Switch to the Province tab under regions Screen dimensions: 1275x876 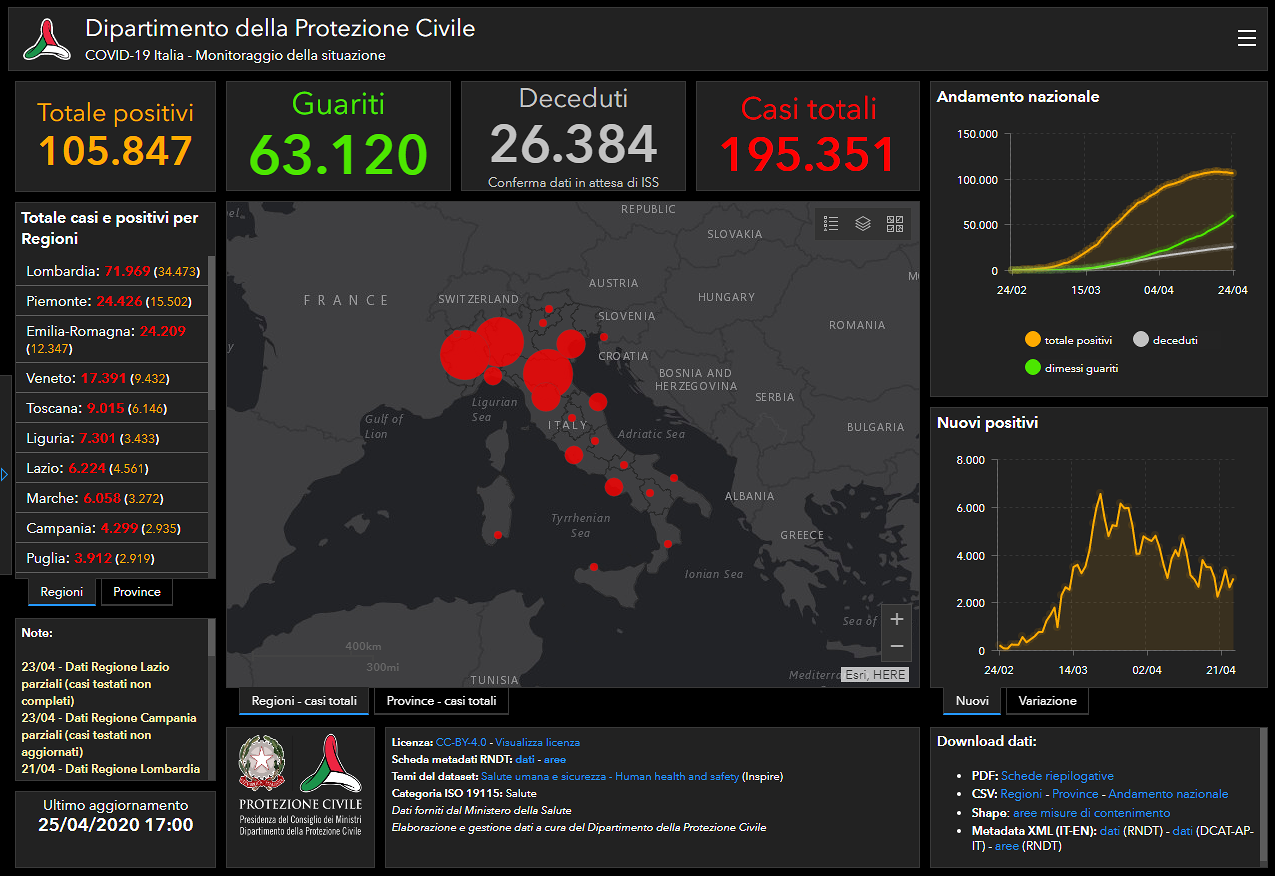pyautogui.click(x=137, y=592)
